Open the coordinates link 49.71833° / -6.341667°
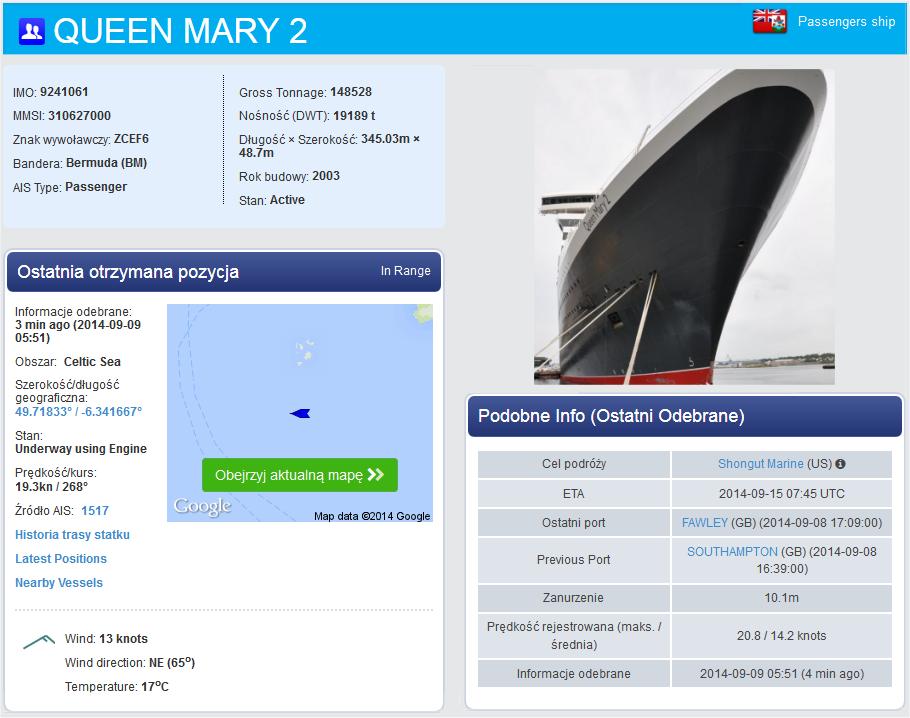Viewport: 910px width, 718px height. pyautogui.click(x=78, y=412)
